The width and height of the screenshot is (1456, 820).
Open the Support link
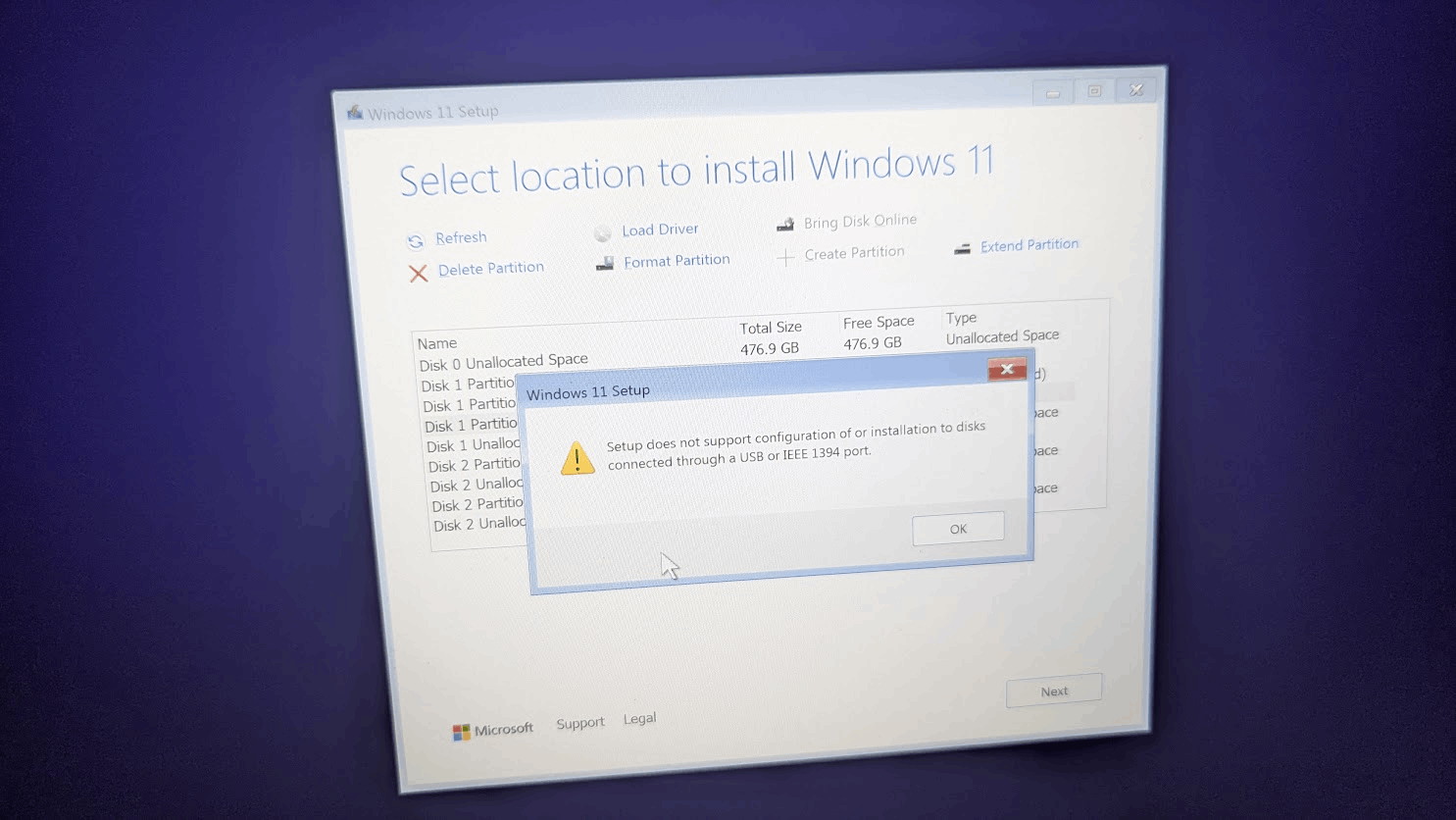click(x=580, y=723)
